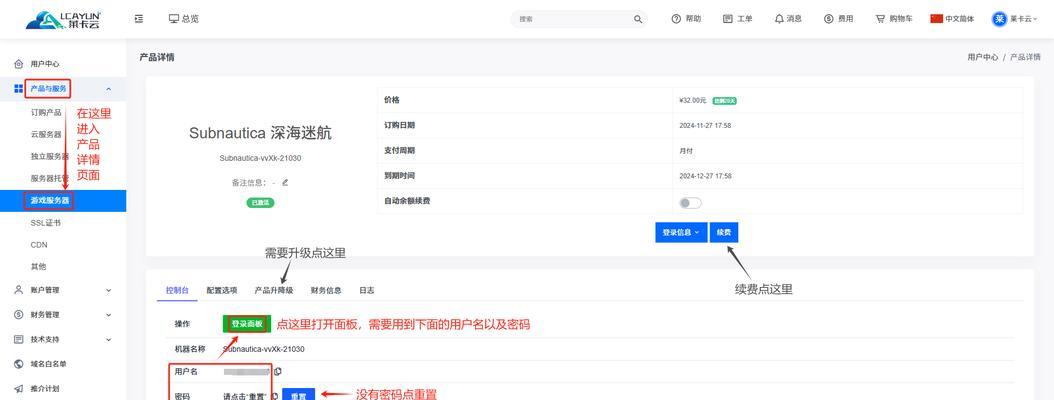Open 帮助 help from the top bar
The width and height of the screenshot is (1054, 400).
coord(686,19)
